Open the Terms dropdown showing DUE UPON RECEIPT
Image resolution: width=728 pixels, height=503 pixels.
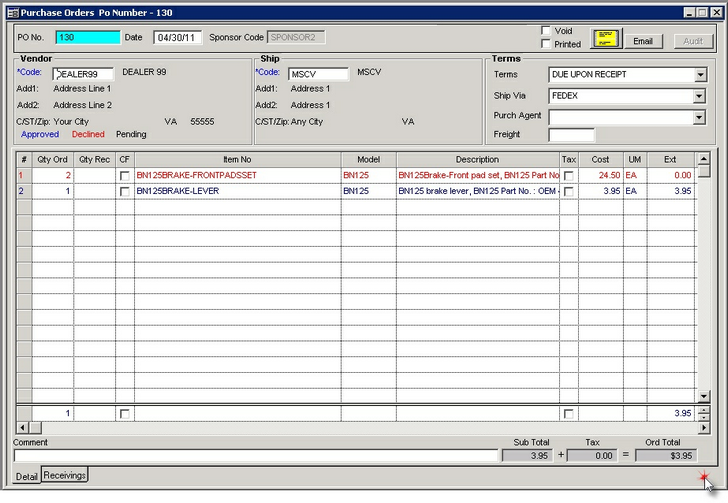(700, 75)
